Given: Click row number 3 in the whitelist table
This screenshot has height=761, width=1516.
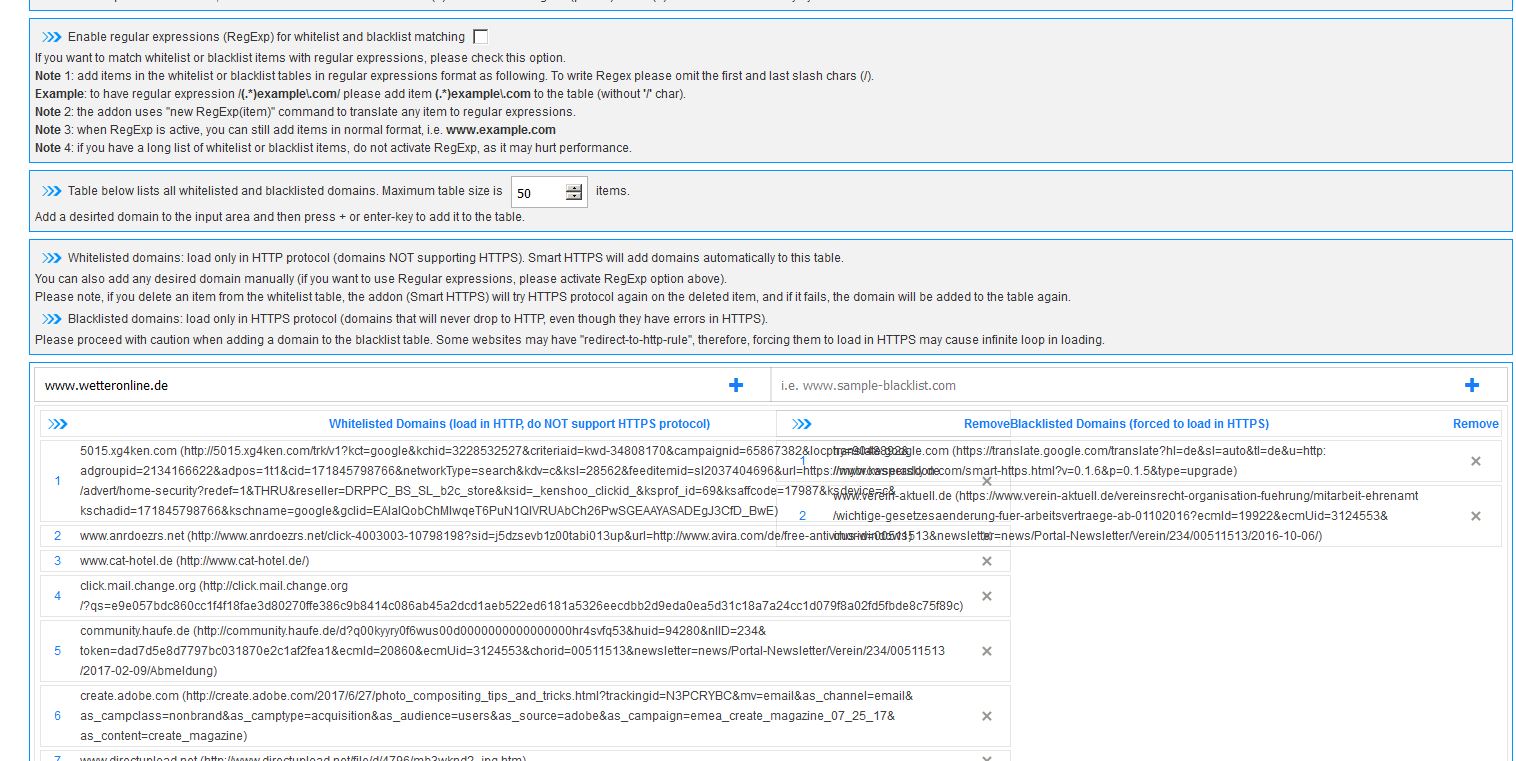Looking at the screenshot, I should point(58,561).
